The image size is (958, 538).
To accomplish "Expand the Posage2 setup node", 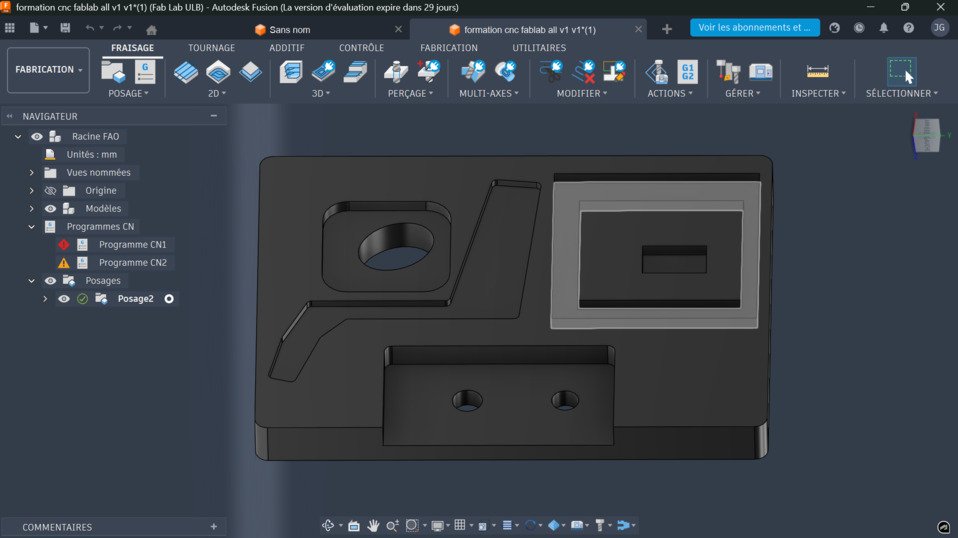I will pos(45,299).
